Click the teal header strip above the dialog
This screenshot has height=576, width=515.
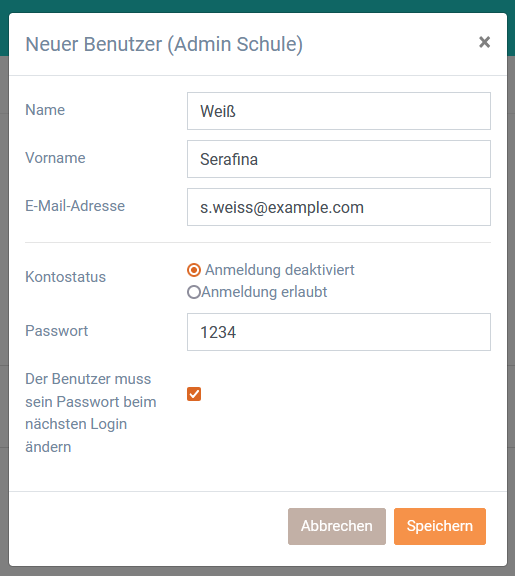pyautogui.click(x=257, y=6)
